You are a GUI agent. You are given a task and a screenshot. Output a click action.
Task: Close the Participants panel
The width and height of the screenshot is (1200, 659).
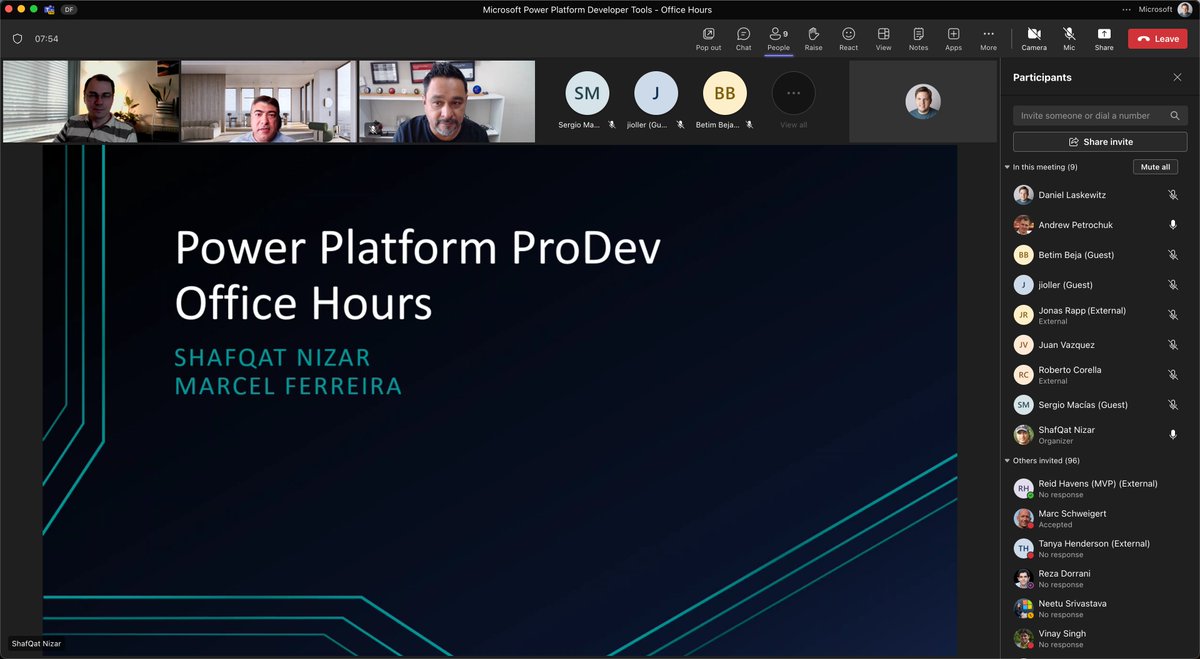tap(1177, 77)
